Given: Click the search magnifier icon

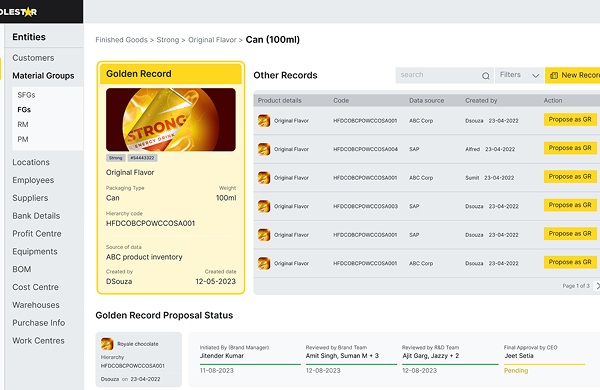Looking at the screenshot, I should coord(485,76).
